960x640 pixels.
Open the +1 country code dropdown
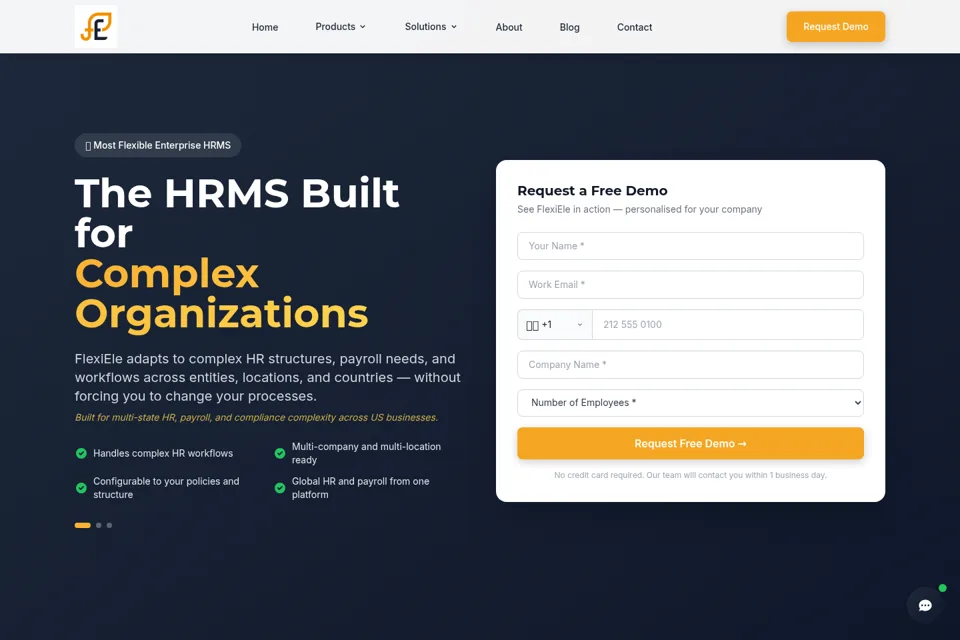pyautogui.click(x=555, y=325)
